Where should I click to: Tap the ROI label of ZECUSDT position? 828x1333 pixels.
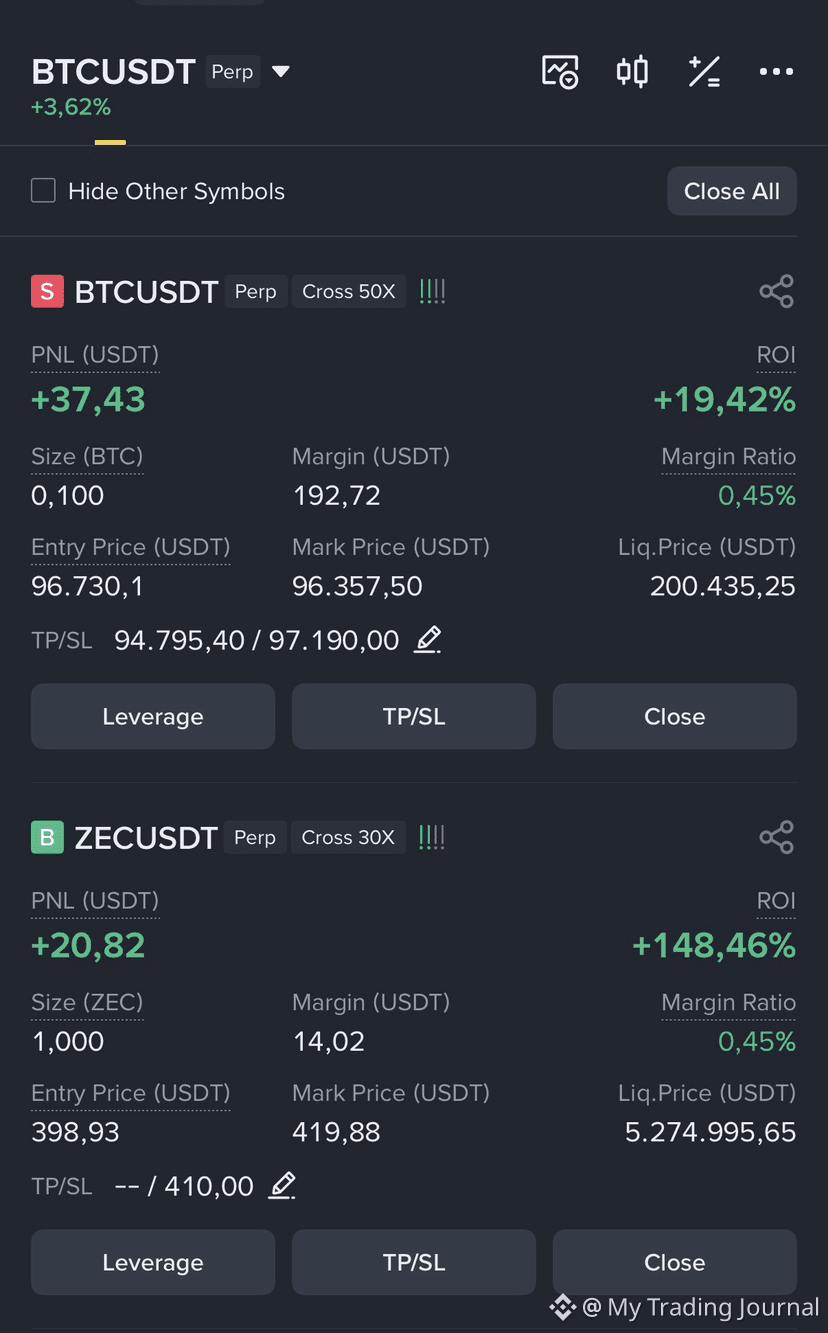click(x=776, y=901)
